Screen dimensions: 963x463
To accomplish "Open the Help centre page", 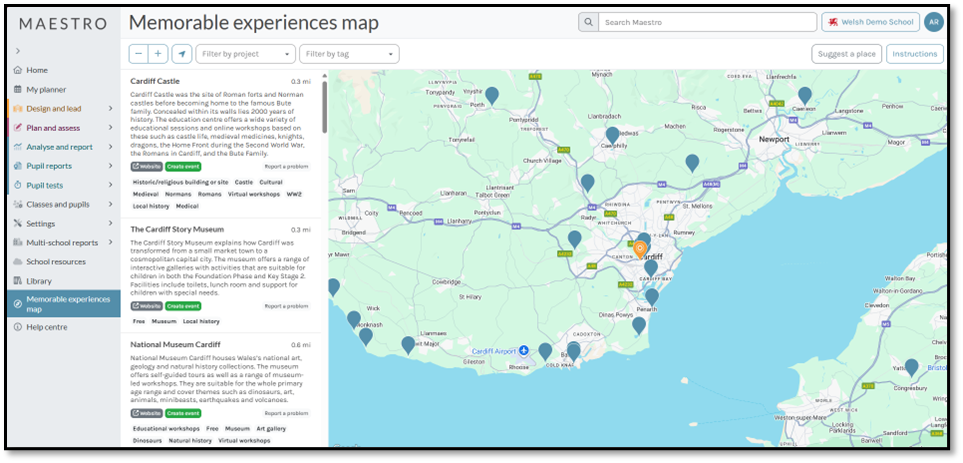I will [x=46, y=327].
